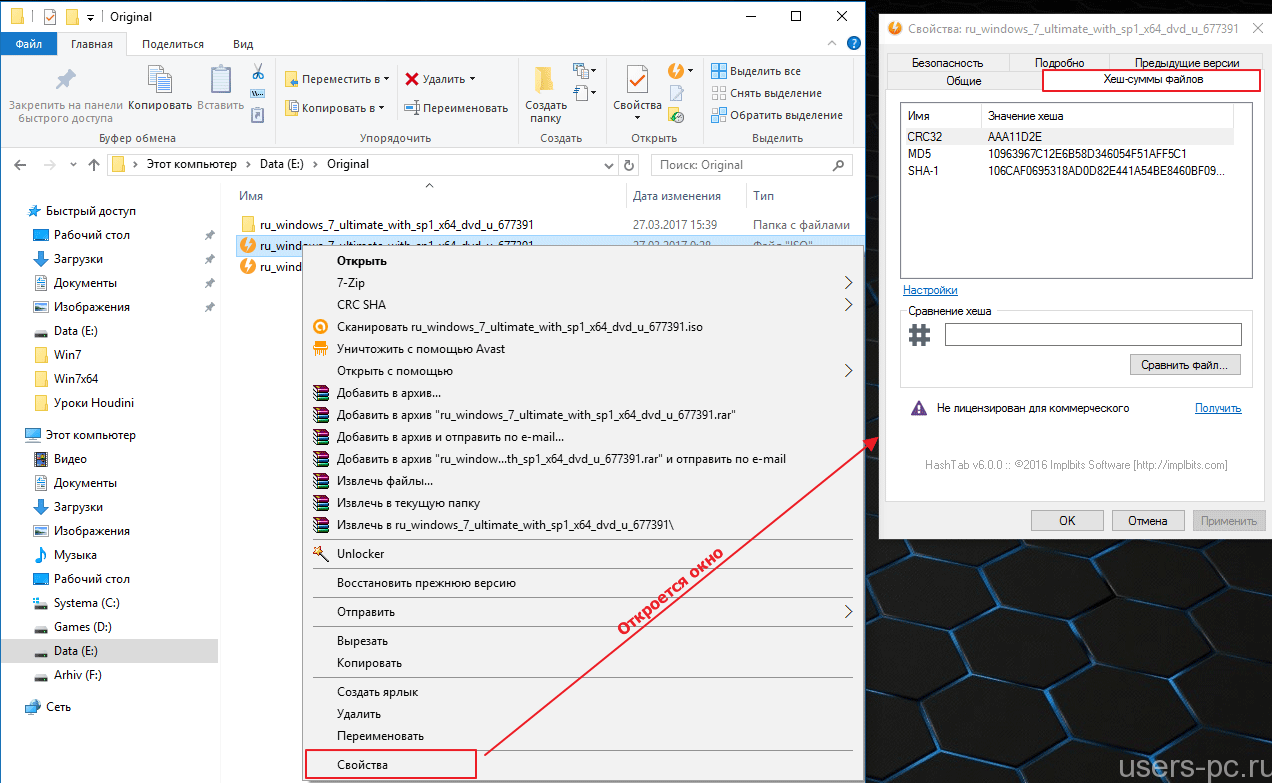Switch to the Общие properties tab

coord(963,81)
